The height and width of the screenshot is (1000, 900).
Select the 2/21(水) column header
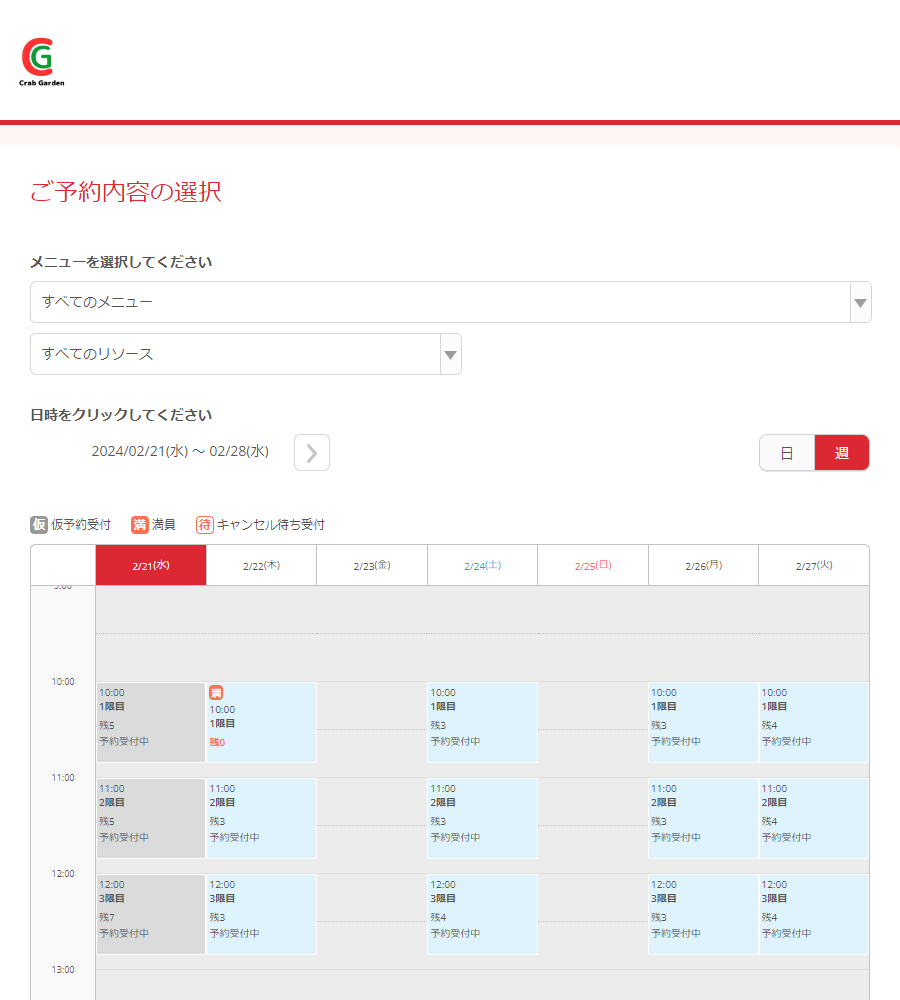coord(151,565)
